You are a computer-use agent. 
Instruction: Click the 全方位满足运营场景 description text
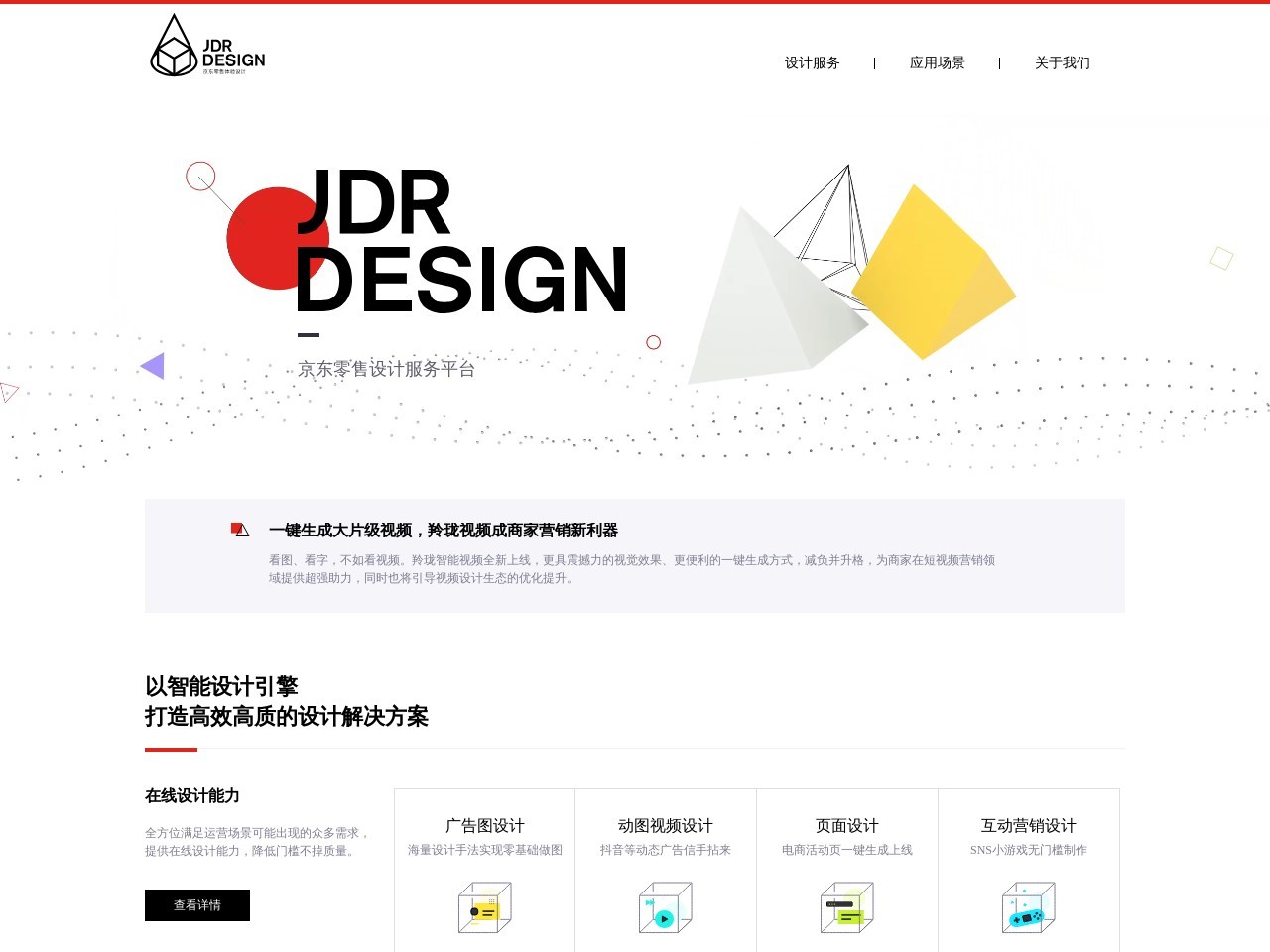point(257,842)
